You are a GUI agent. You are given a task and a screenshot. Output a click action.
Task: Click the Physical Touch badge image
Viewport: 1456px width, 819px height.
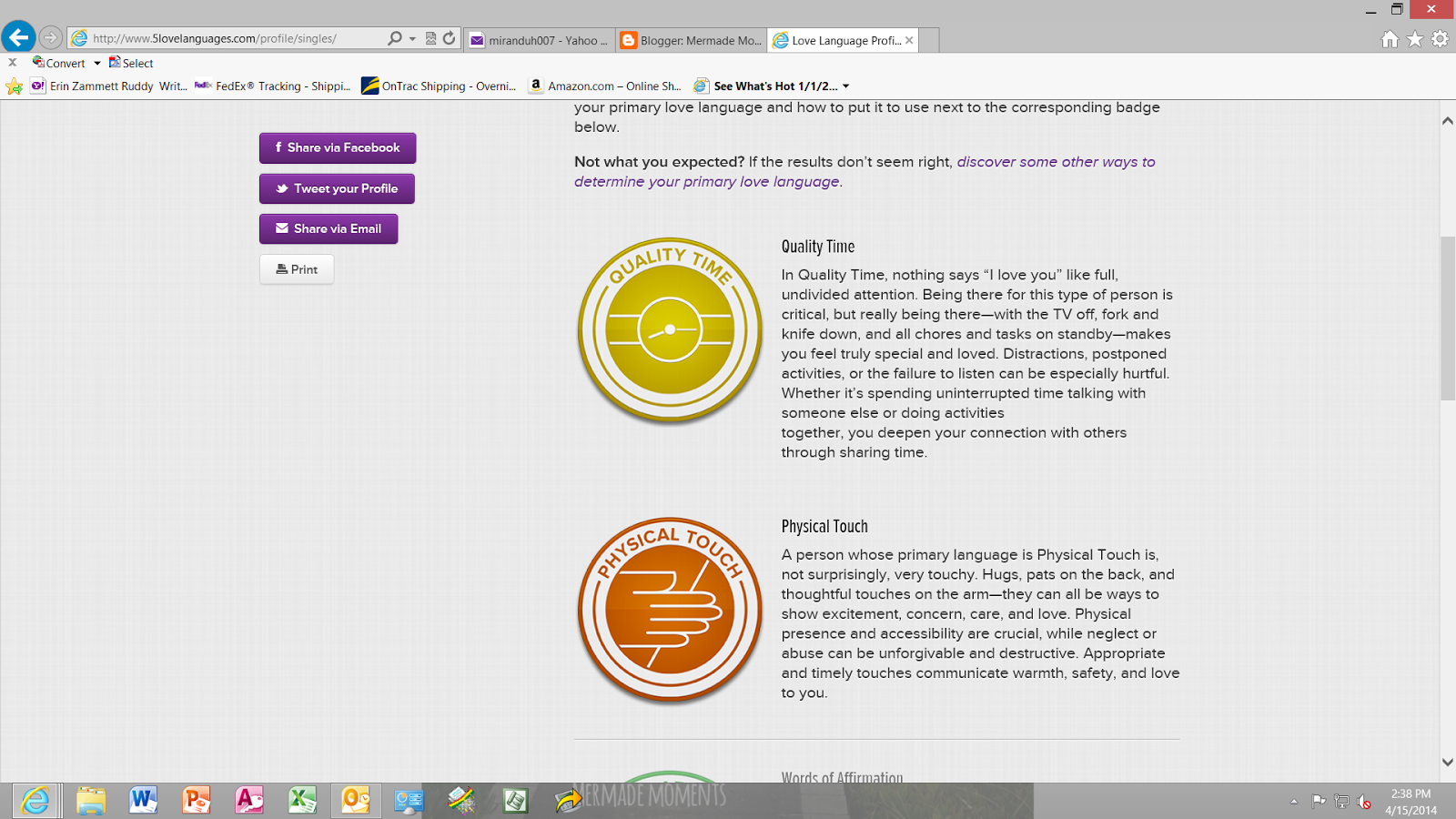(x=670, y=611)
